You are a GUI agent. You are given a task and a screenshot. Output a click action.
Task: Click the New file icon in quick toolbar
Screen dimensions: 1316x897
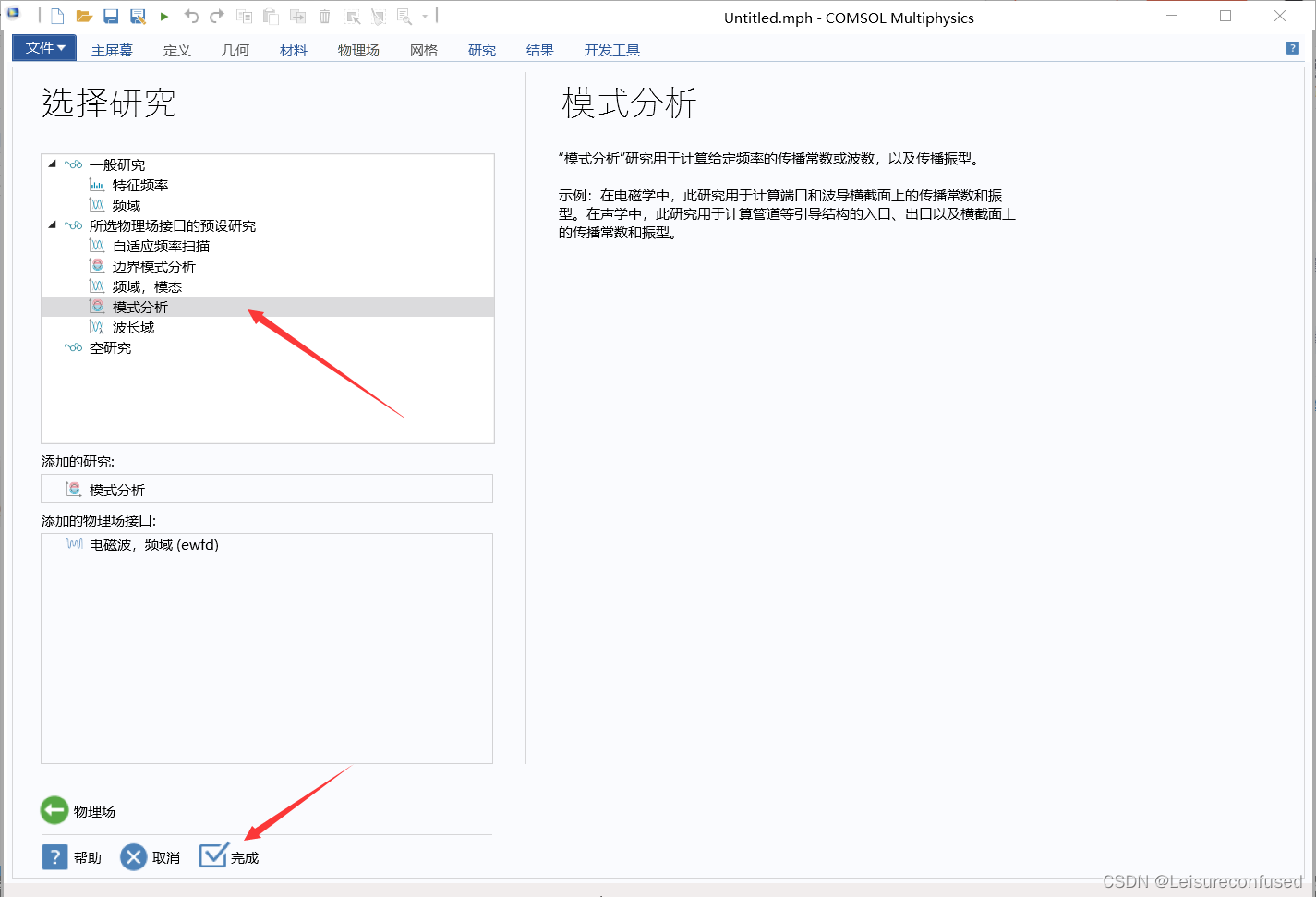pyautogui.click(x=57, y=16)
